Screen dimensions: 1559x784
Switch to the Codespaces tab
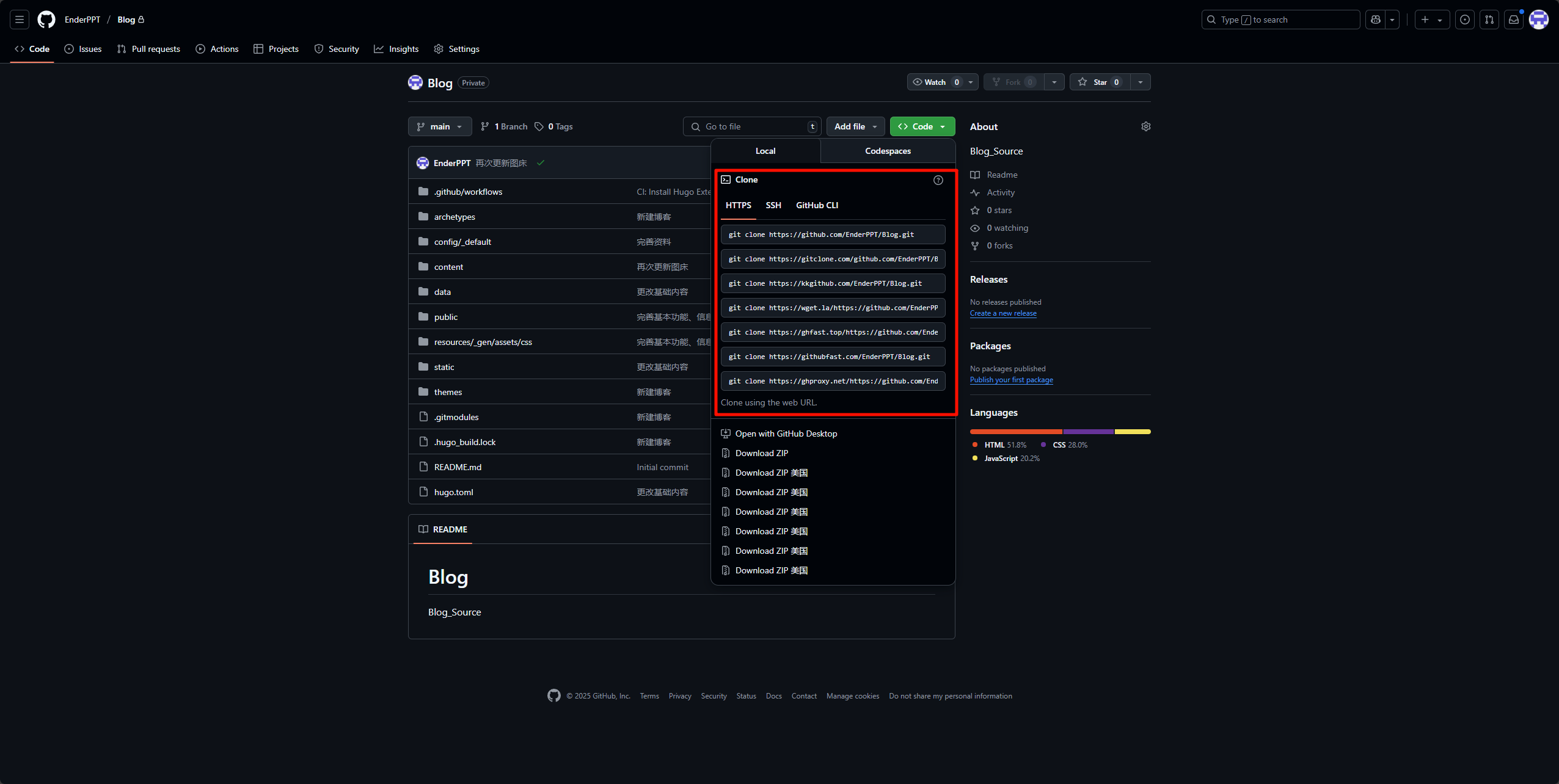[888, 151]
